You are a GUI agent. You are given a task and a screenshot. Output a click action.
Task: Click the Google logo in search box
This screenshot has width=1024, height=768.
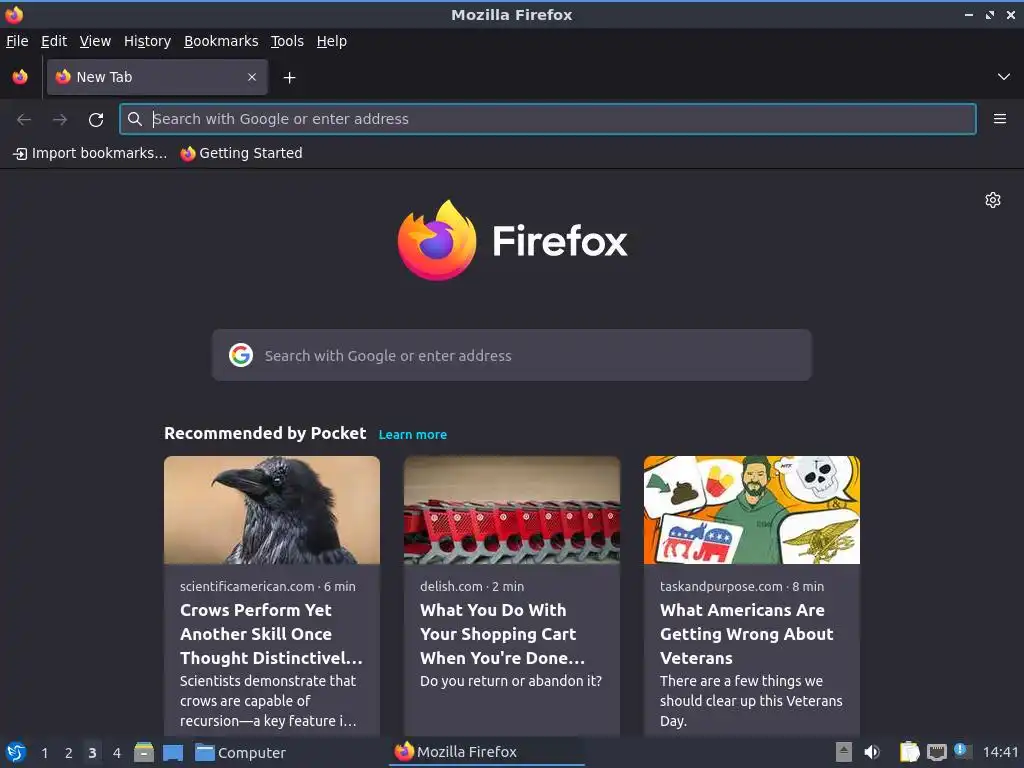point(241,355)
